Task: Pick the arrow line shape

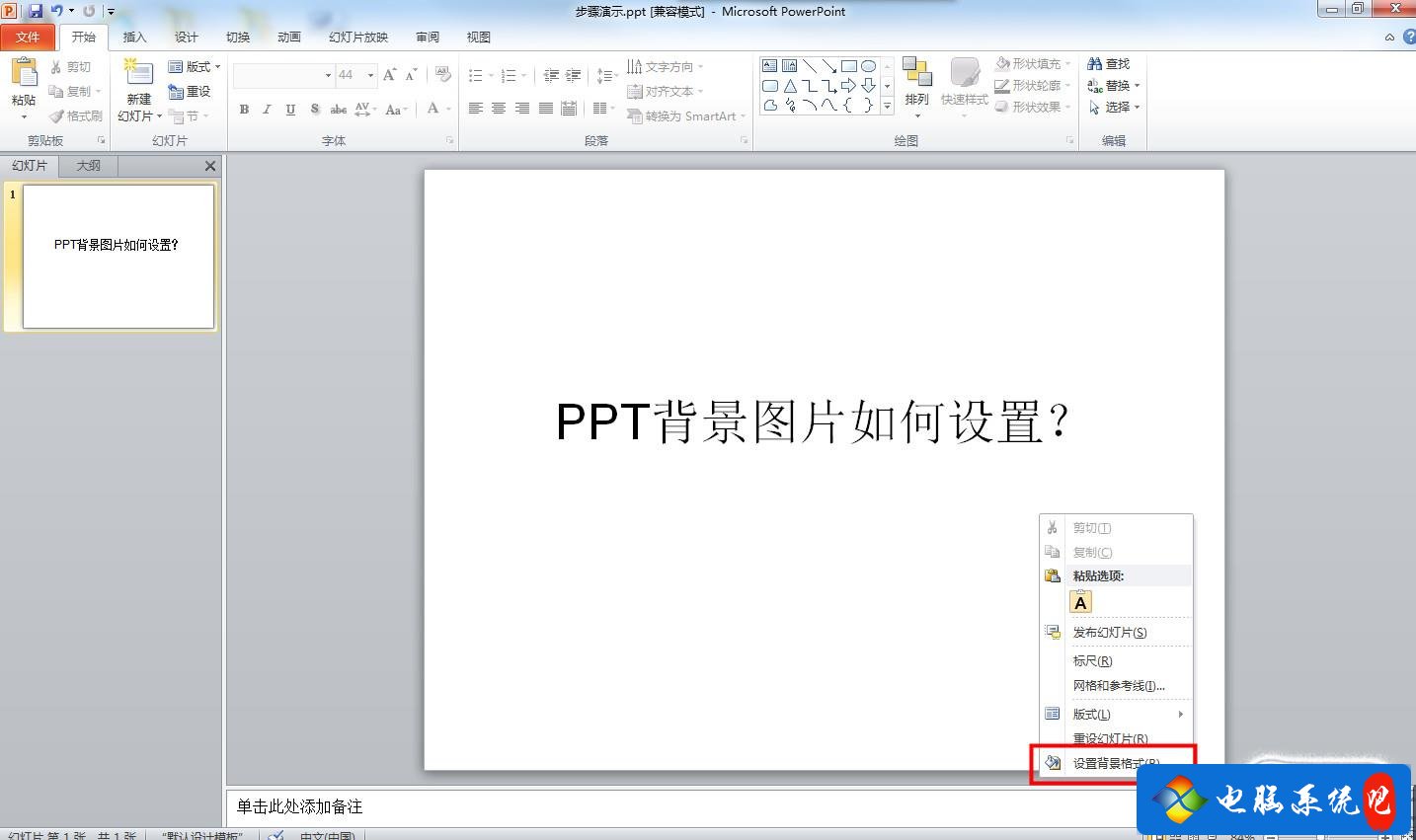Action: point(828,66)
